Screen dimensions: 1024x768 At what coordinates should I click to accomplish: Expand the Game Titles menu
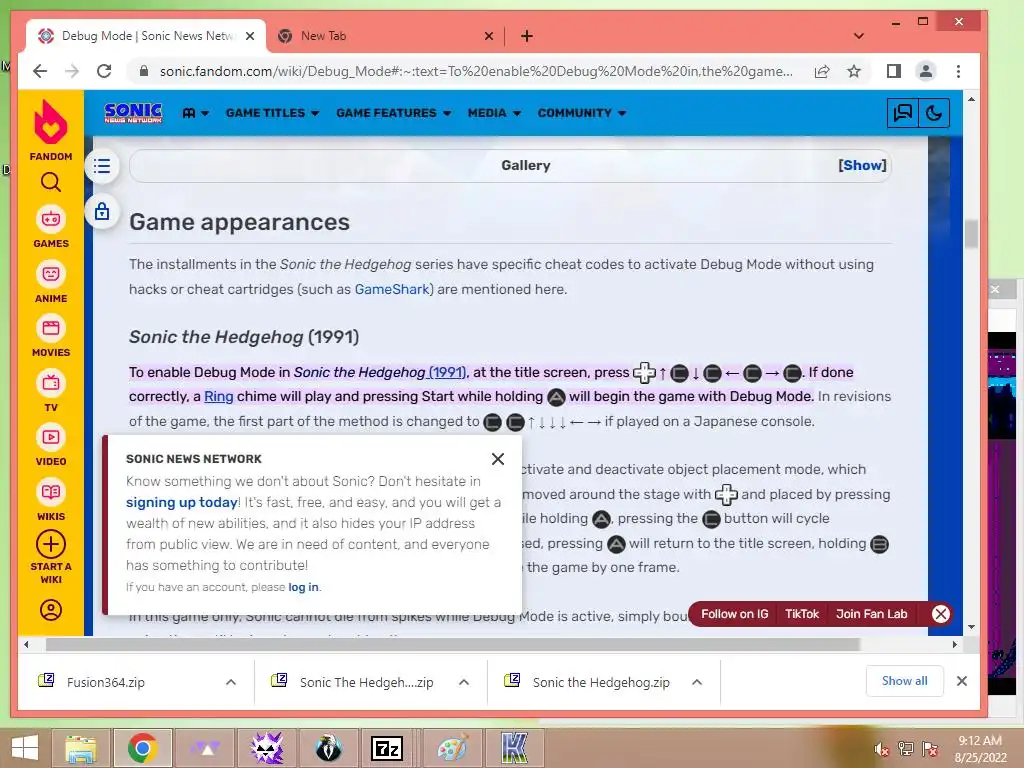[x=272, y=113]
